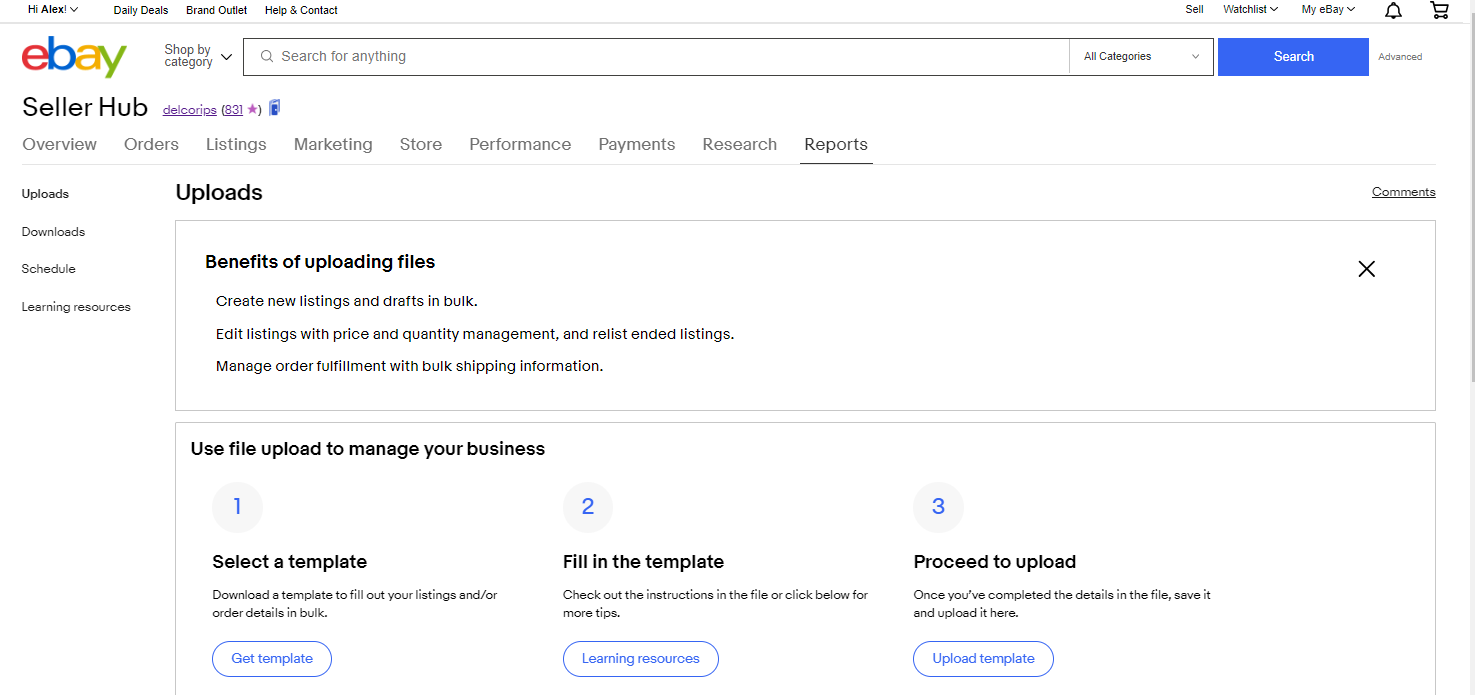Switch to the Marketing tab

coord(333,144)
